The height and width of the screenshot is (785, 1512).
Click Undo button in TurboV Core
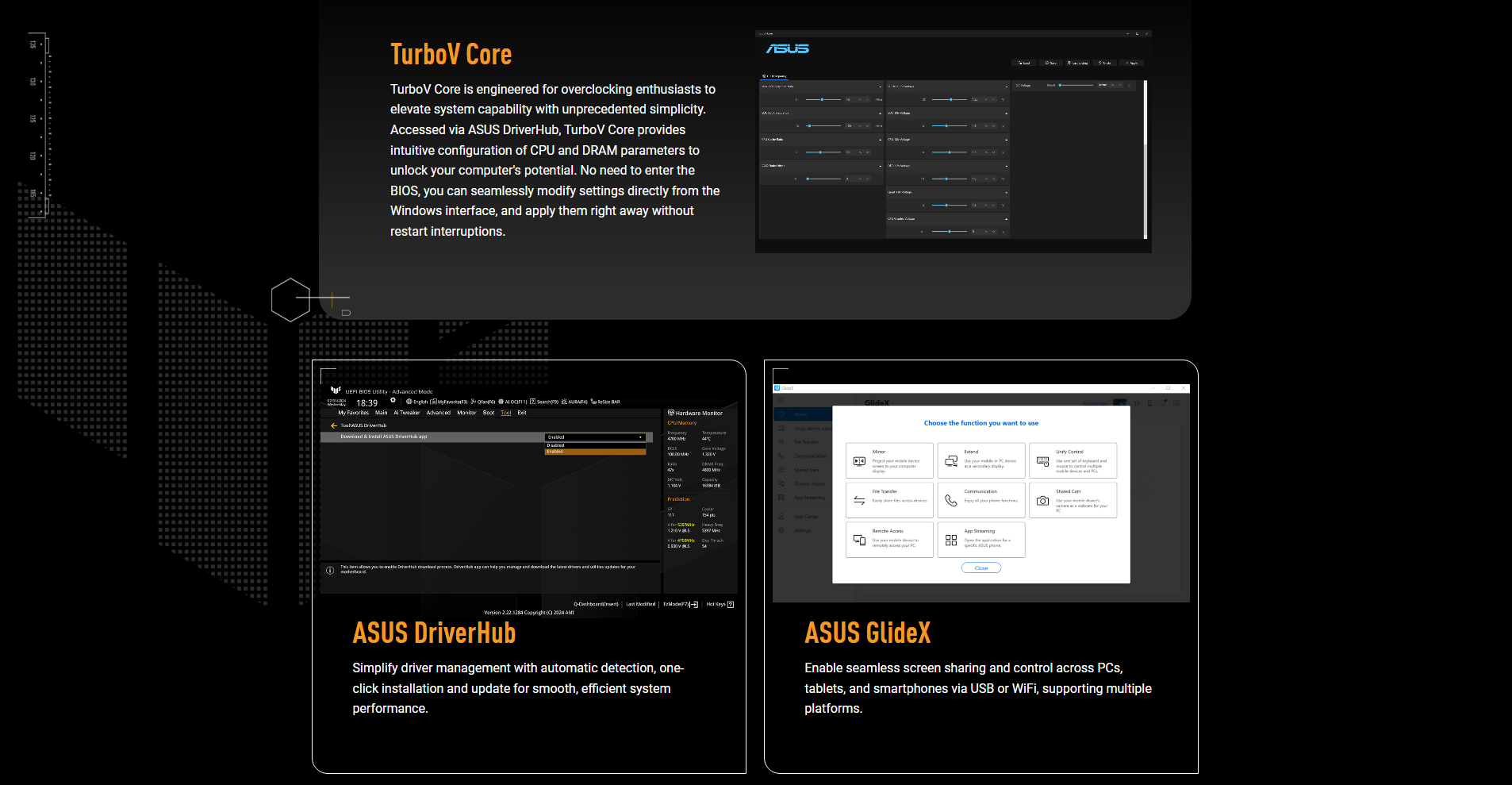click(1105, 63)
